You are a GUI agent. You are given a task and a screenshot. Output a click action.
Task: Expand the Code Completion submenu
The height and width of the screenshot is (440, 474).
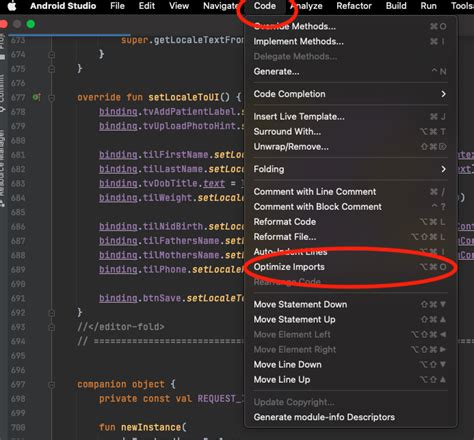pyautogui.click(x=351, y=94)
